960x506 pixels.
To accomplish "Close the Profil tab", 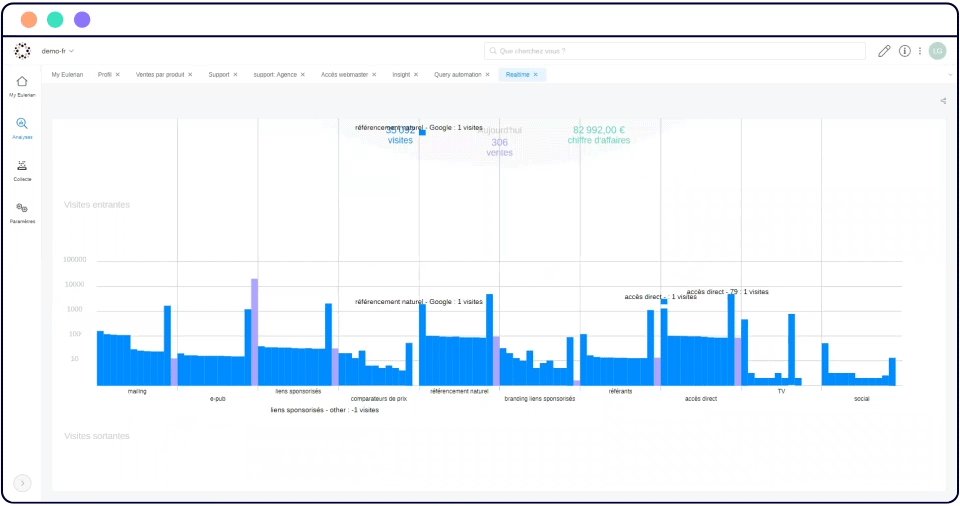I will (118, 75).
